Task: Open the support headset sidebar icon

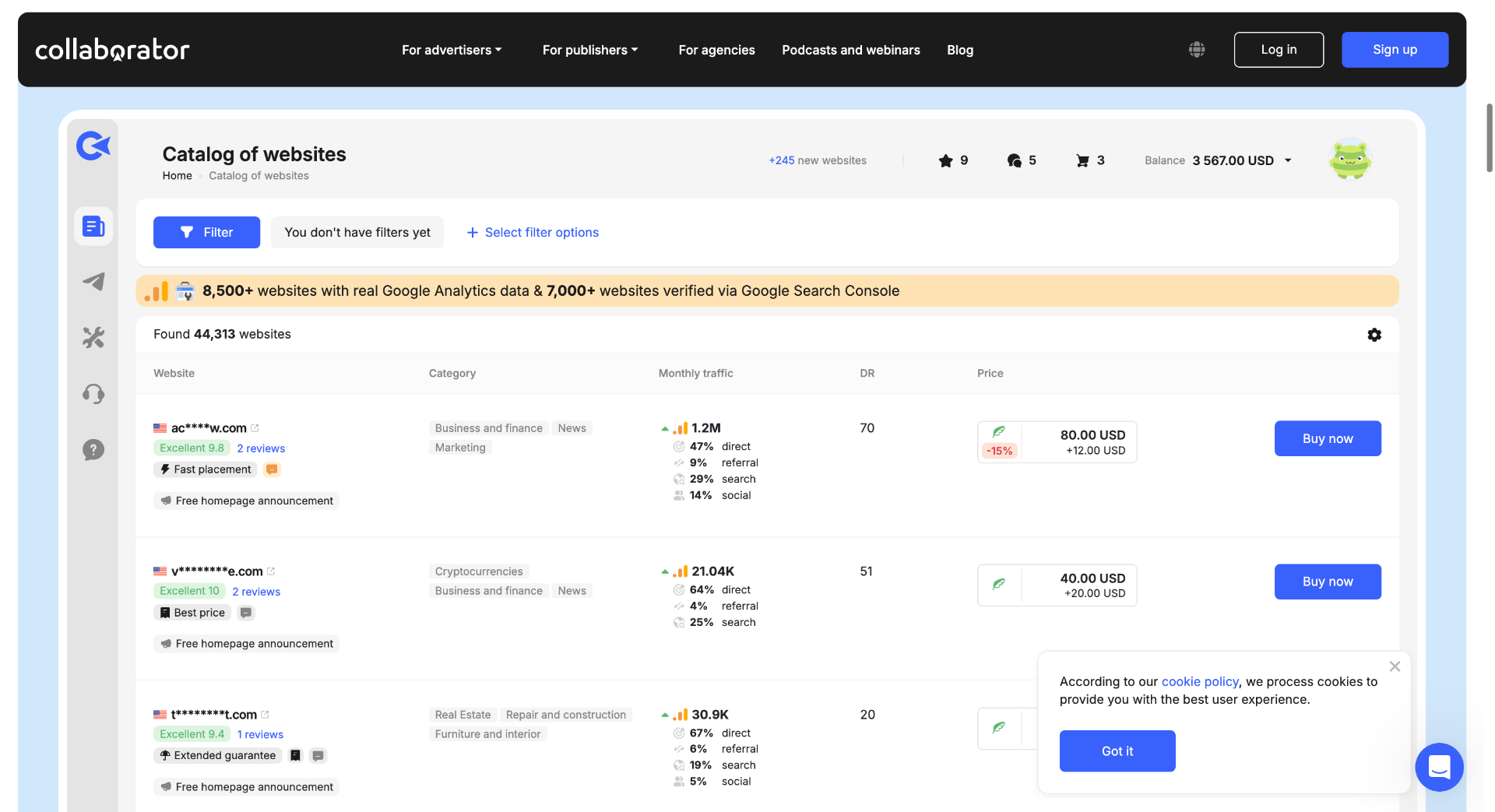Action: (x=93, y=394)
